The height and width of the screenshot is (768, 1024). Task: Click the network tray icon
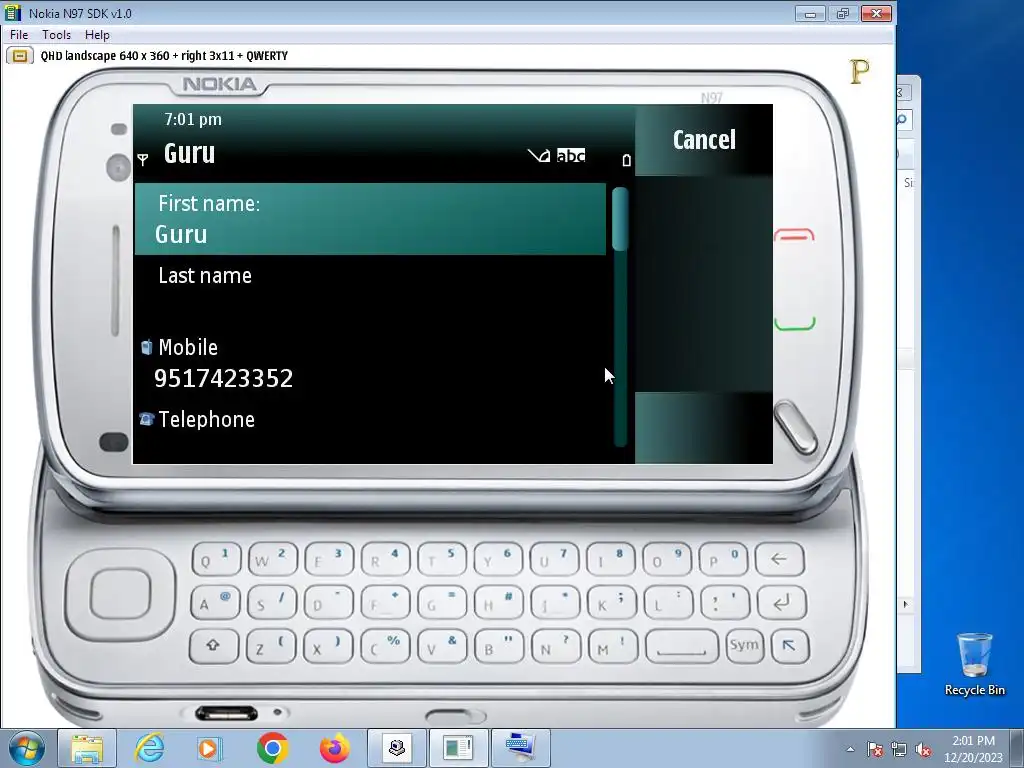click(x=899, y=750)
